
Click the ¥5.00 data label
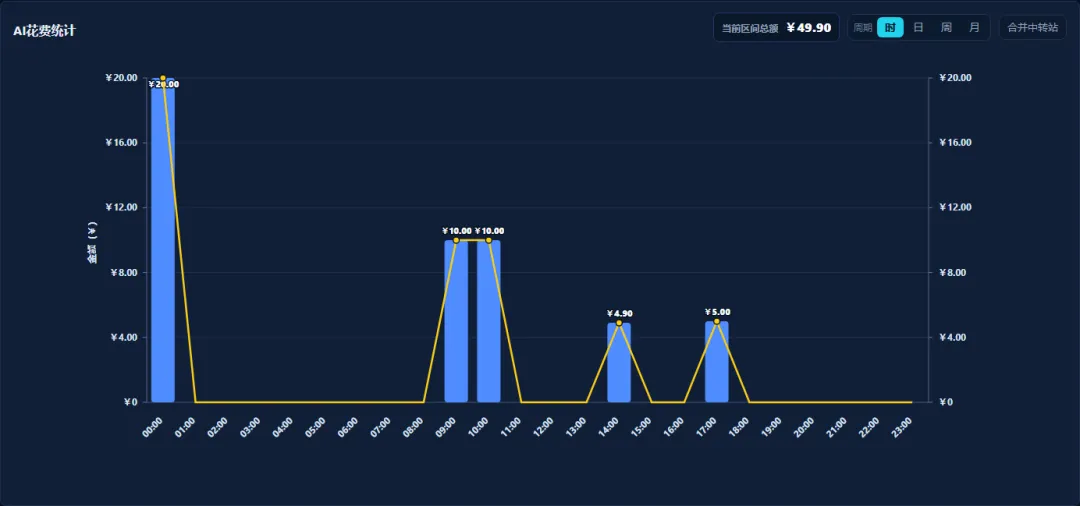pos(718,312)
